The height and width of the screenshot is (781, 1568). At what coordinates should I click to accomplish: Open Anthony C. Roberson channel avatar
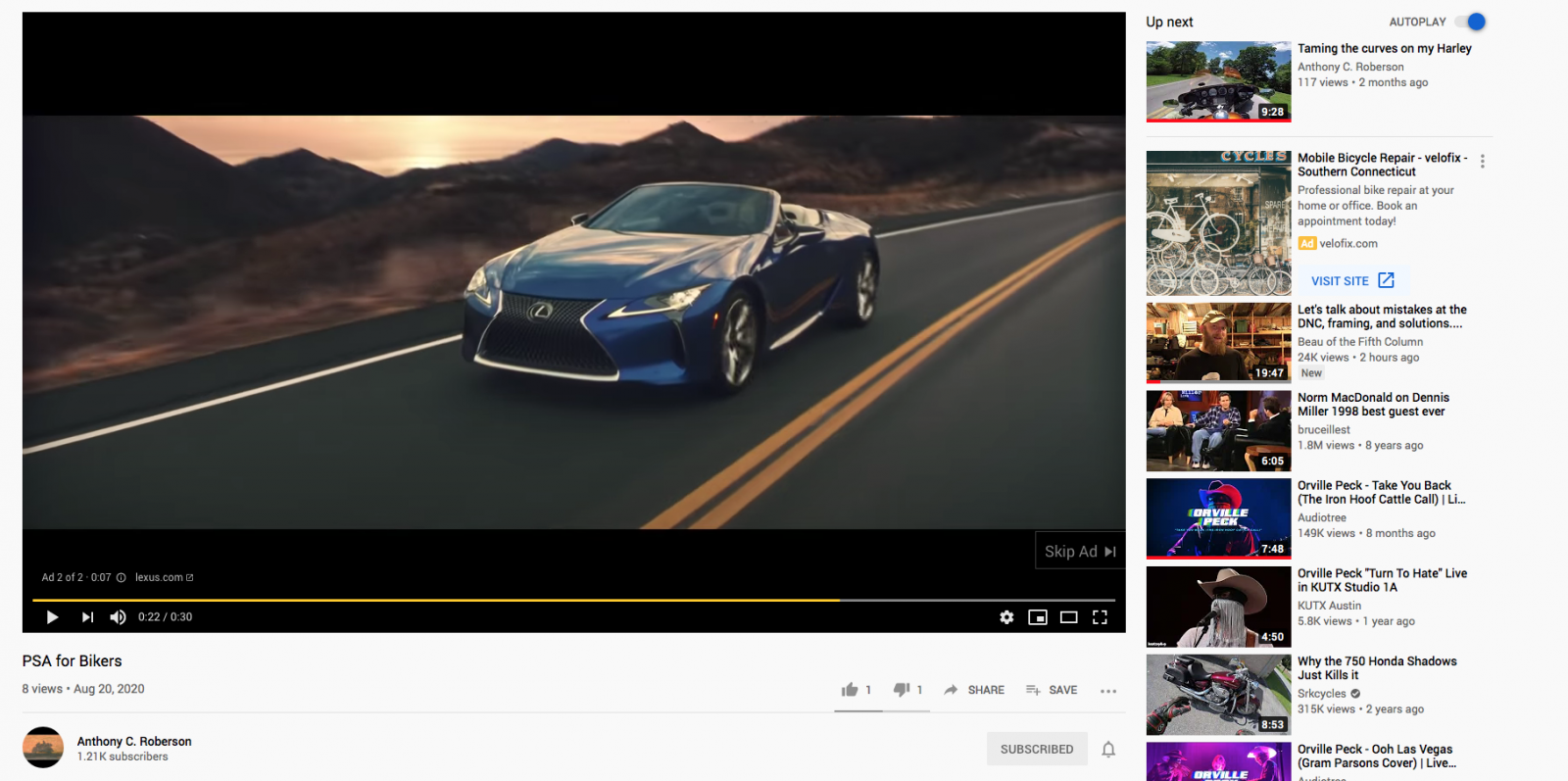coord(43,748)
